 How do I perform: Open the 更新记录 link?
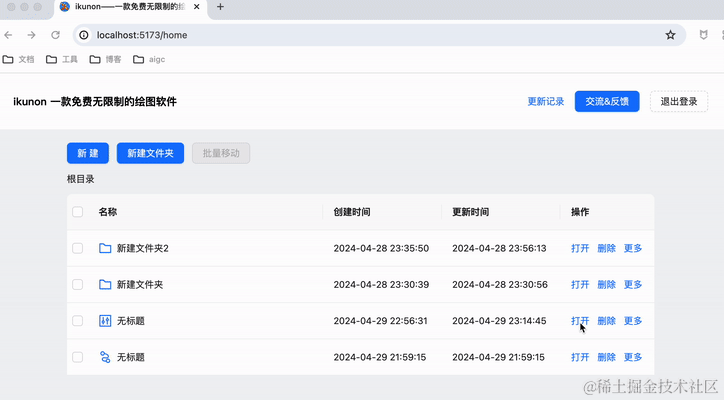tap(546, 102)
